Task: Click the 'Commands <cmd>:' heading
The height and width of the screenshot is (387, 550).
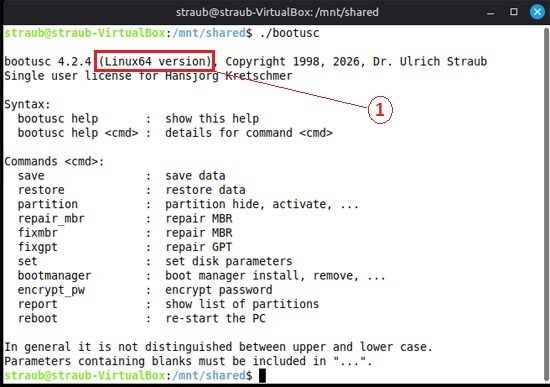Action: [54, 162]
